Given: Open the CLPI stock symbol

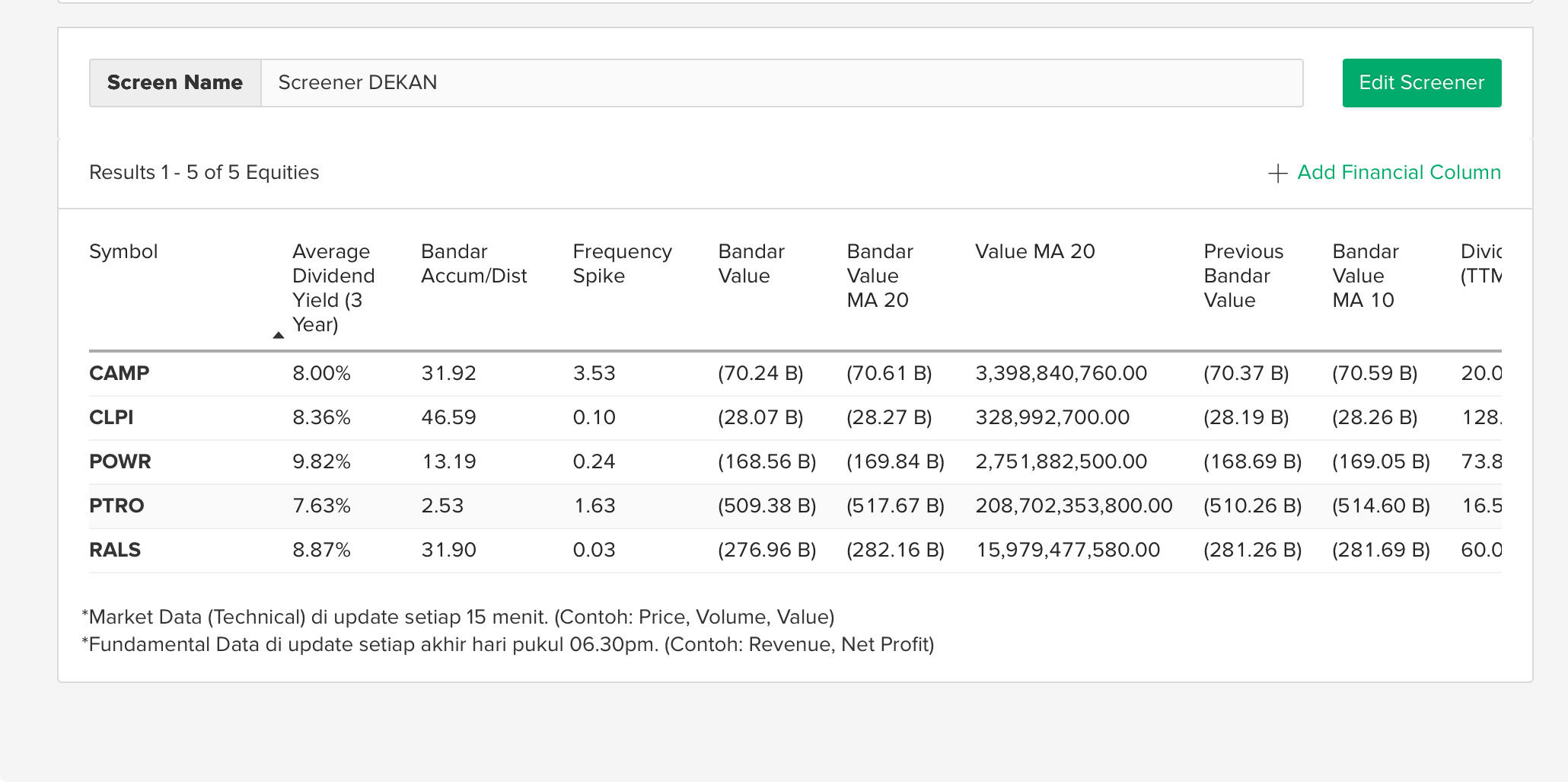Looking at the screenshot, I should (111, 417).
